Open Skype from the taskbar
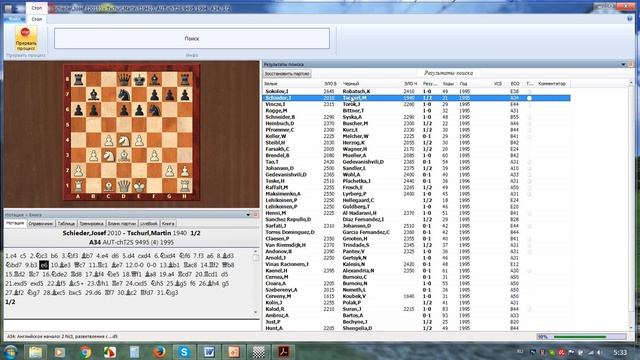 click(184, 352)
